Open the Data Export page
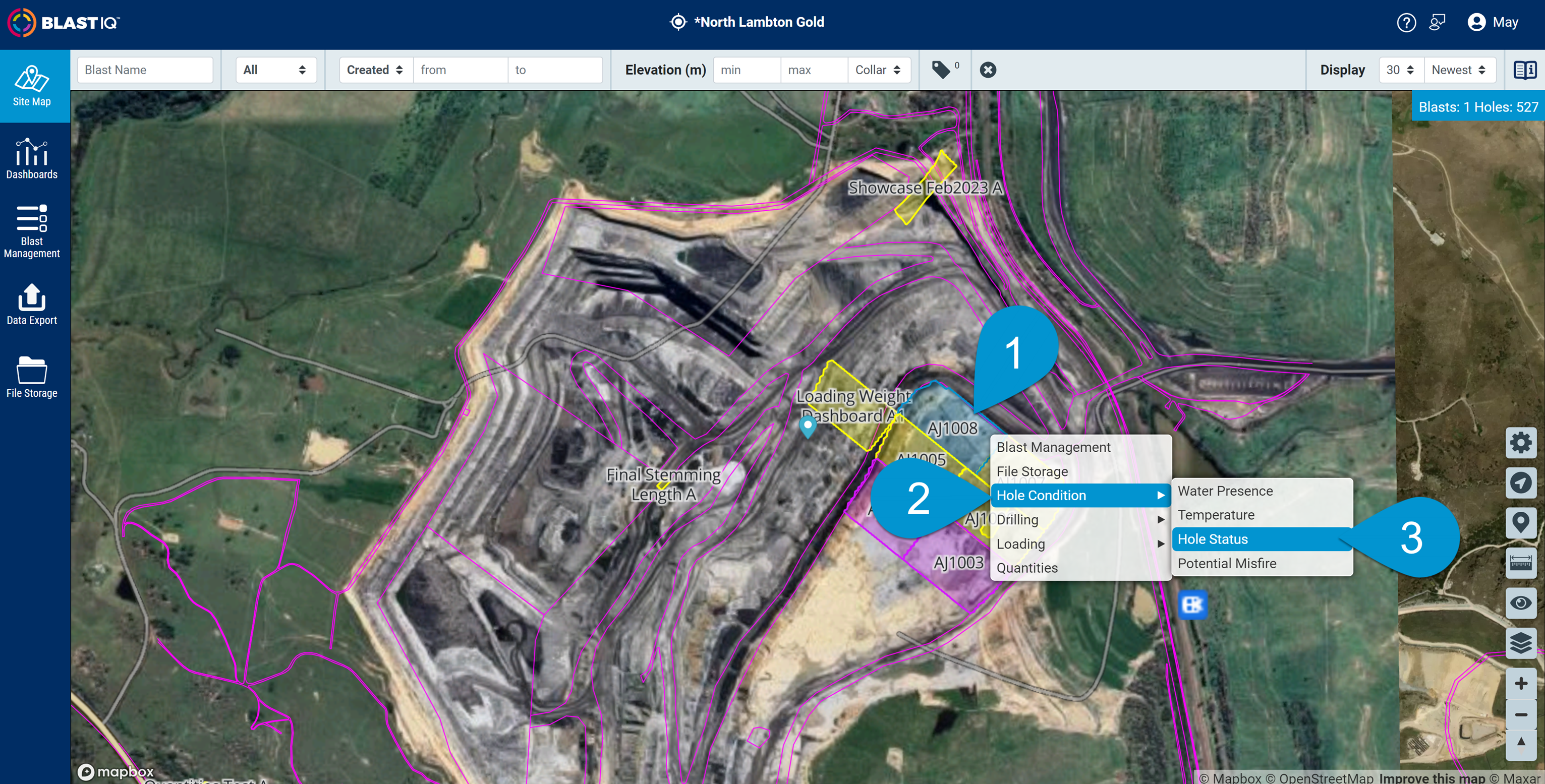This screenshot has width=1545, height=784. pyautogui.click(x=32, y=305)
